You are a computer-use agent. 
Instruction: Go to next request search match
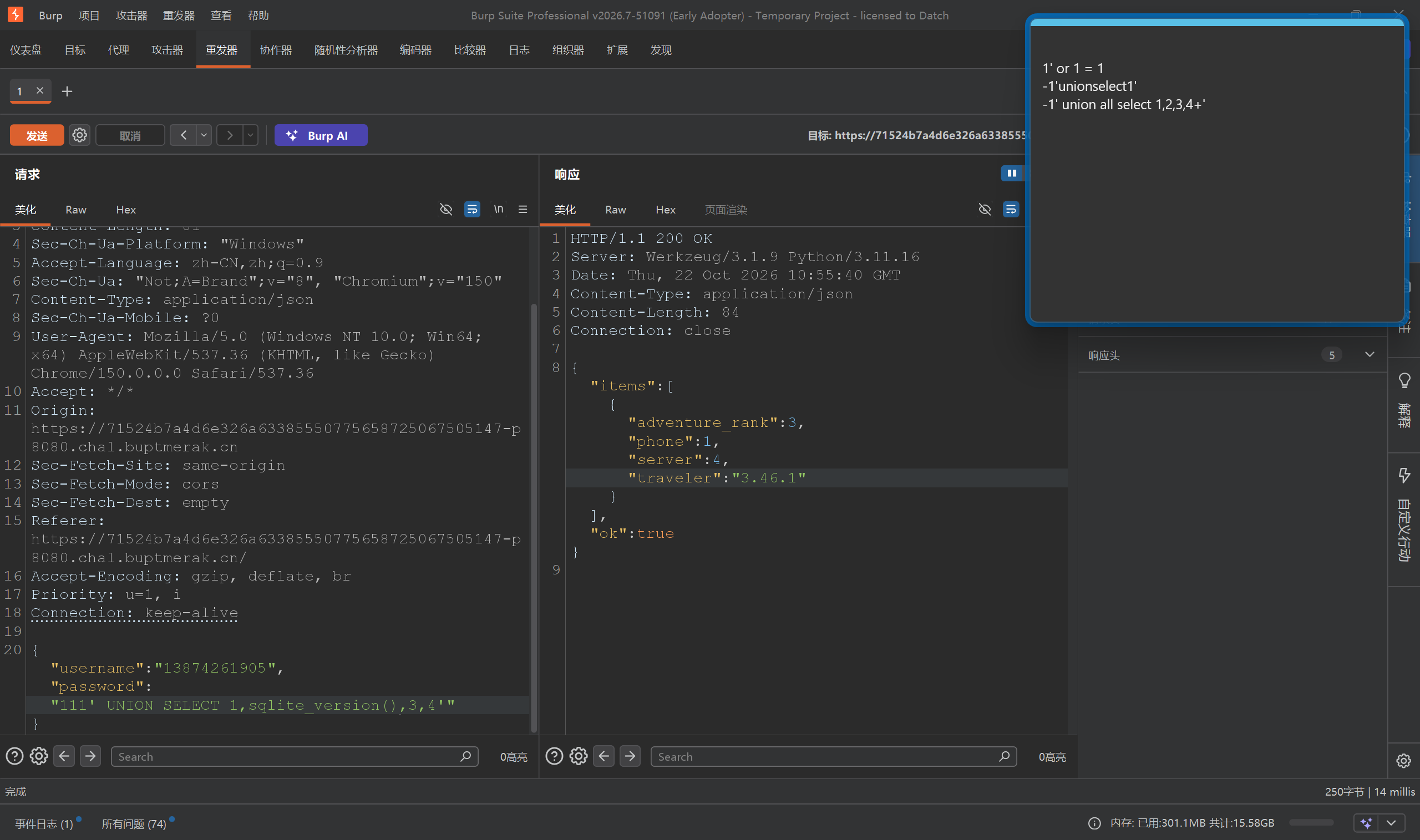click(x=90, y=756)
